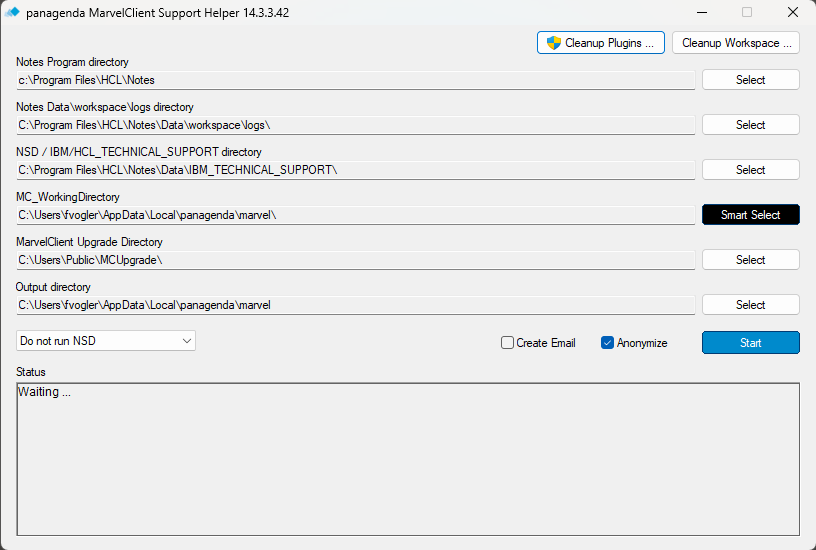Viewport: 816px width, 550px height.
Task: Uncheck the Anonymize checkbox
Action: pyautogui.click(x=607, y=342)
